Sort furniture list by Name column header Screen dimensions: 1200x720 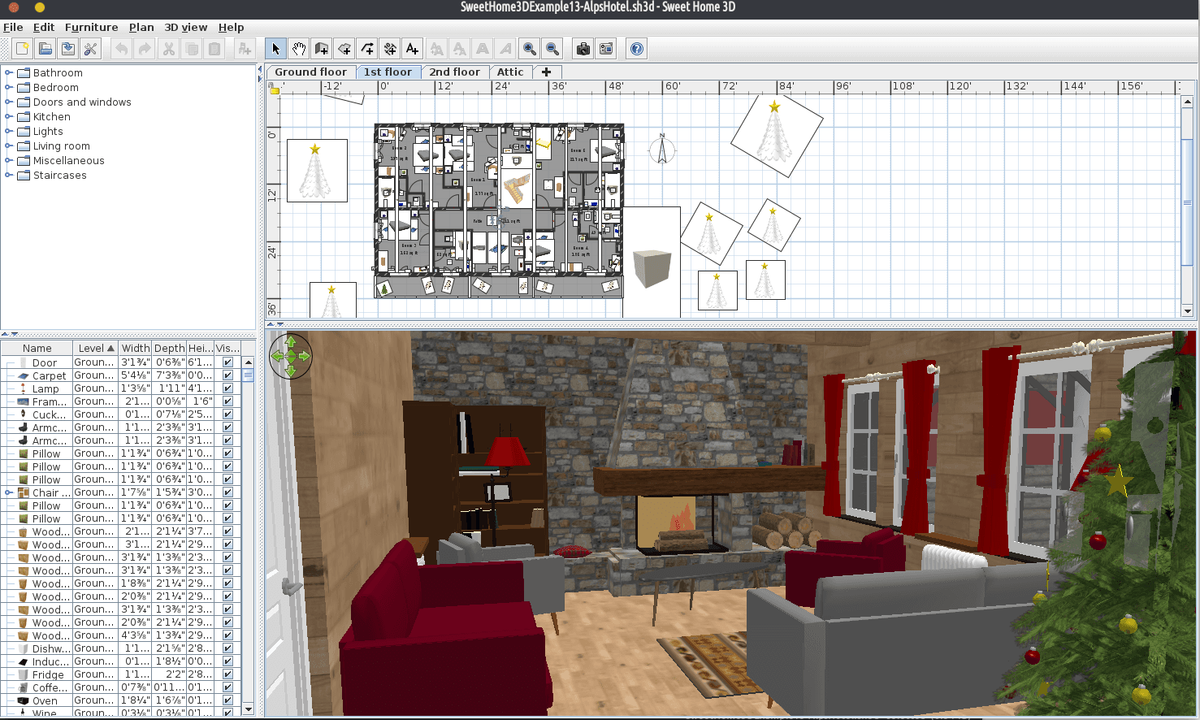(37, 348)
